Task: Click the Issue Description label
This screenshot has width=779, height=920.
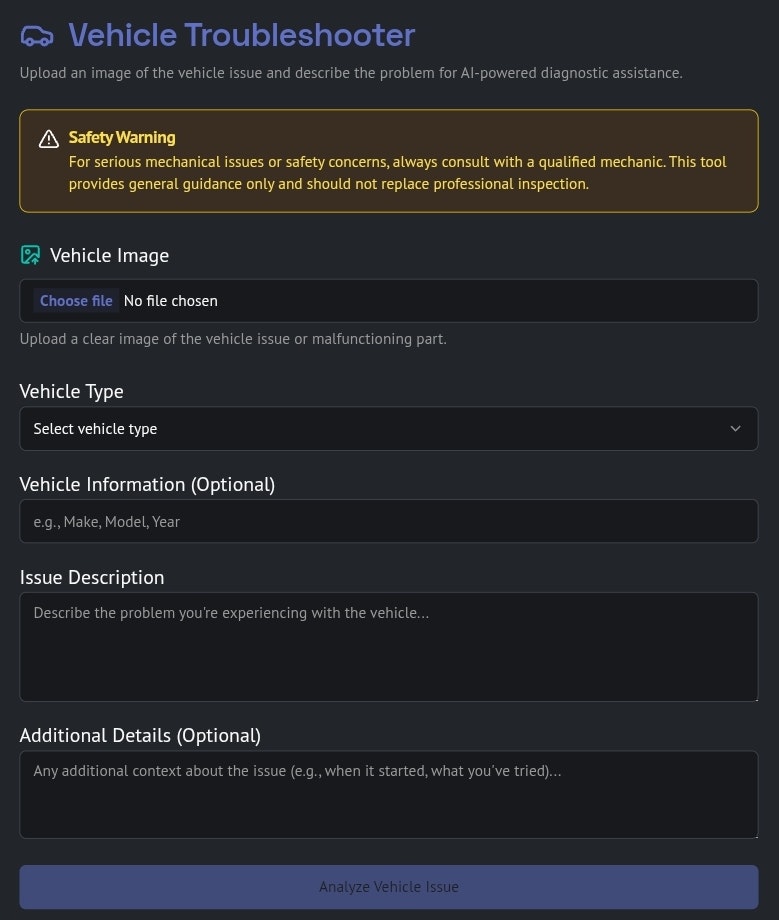Action: pos(92,578)
